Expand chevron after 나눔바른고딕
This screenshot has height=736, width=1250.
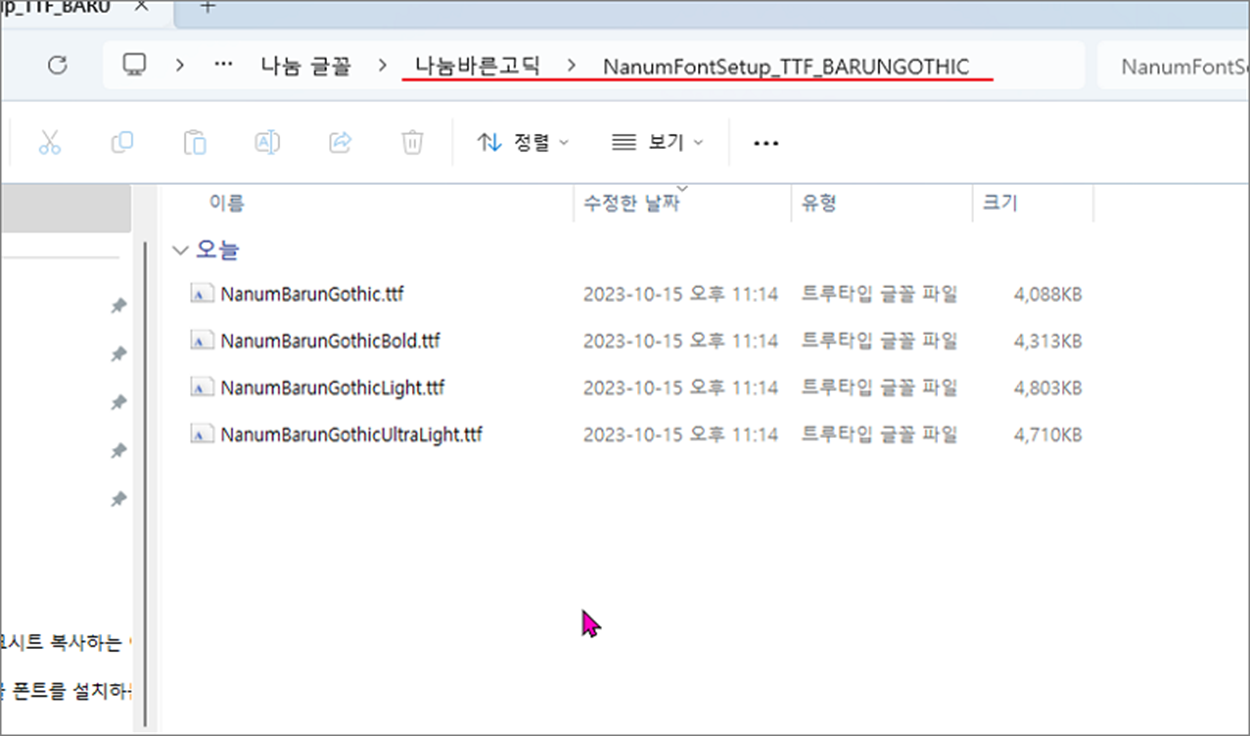coord(571,66)
